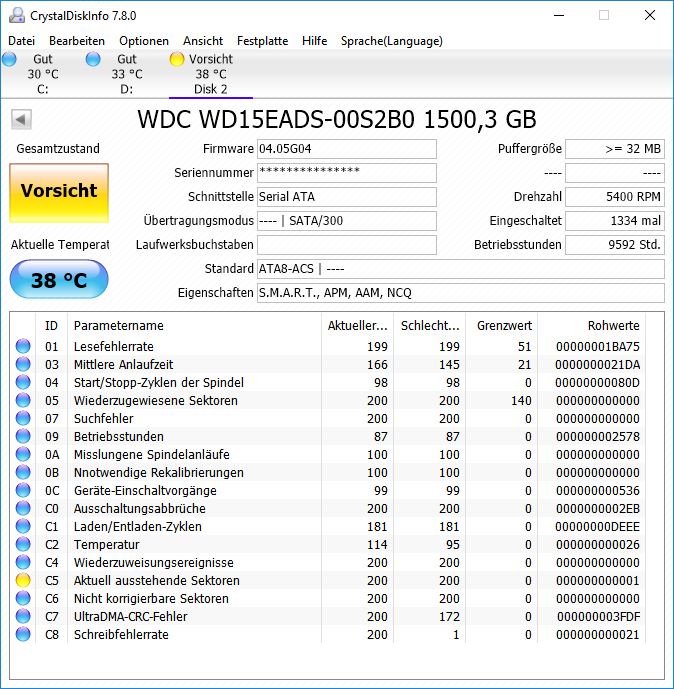
Task: Click the Puffergröße value >= 32 MB
Action: click(x=615, y=149)
